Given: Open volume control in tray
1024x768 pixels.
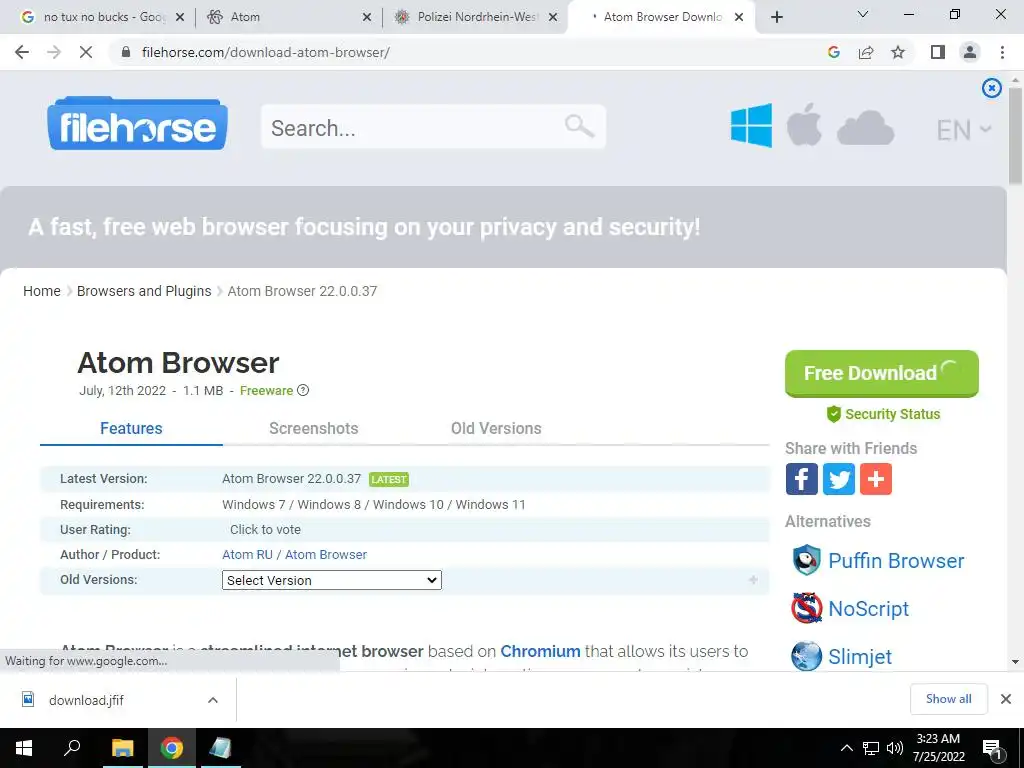Looking at the screenshot, I should tap(895, 748).
